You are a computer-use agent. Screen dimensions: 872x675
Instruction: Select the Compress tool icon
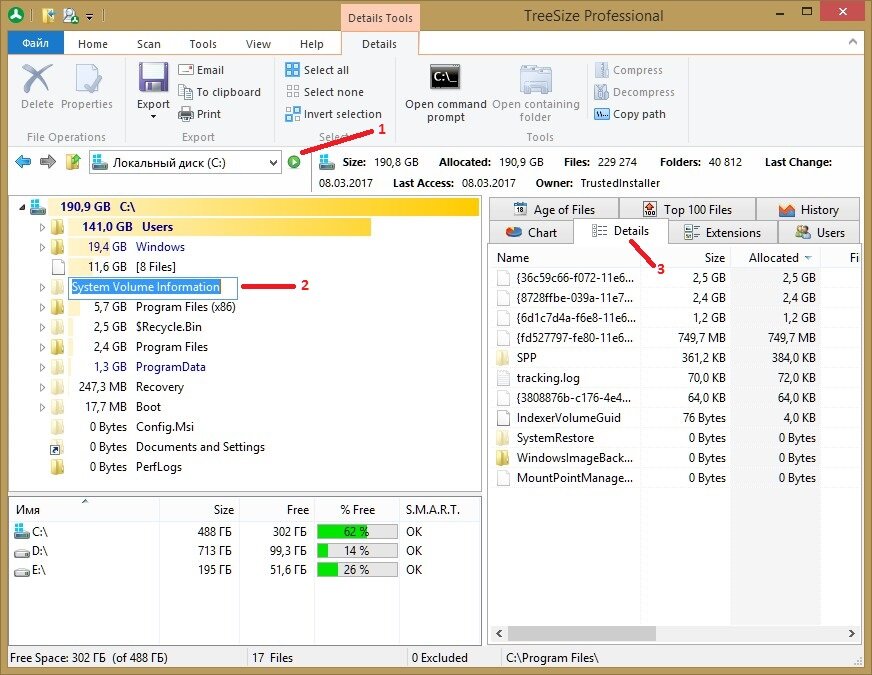tap(601, 69)
